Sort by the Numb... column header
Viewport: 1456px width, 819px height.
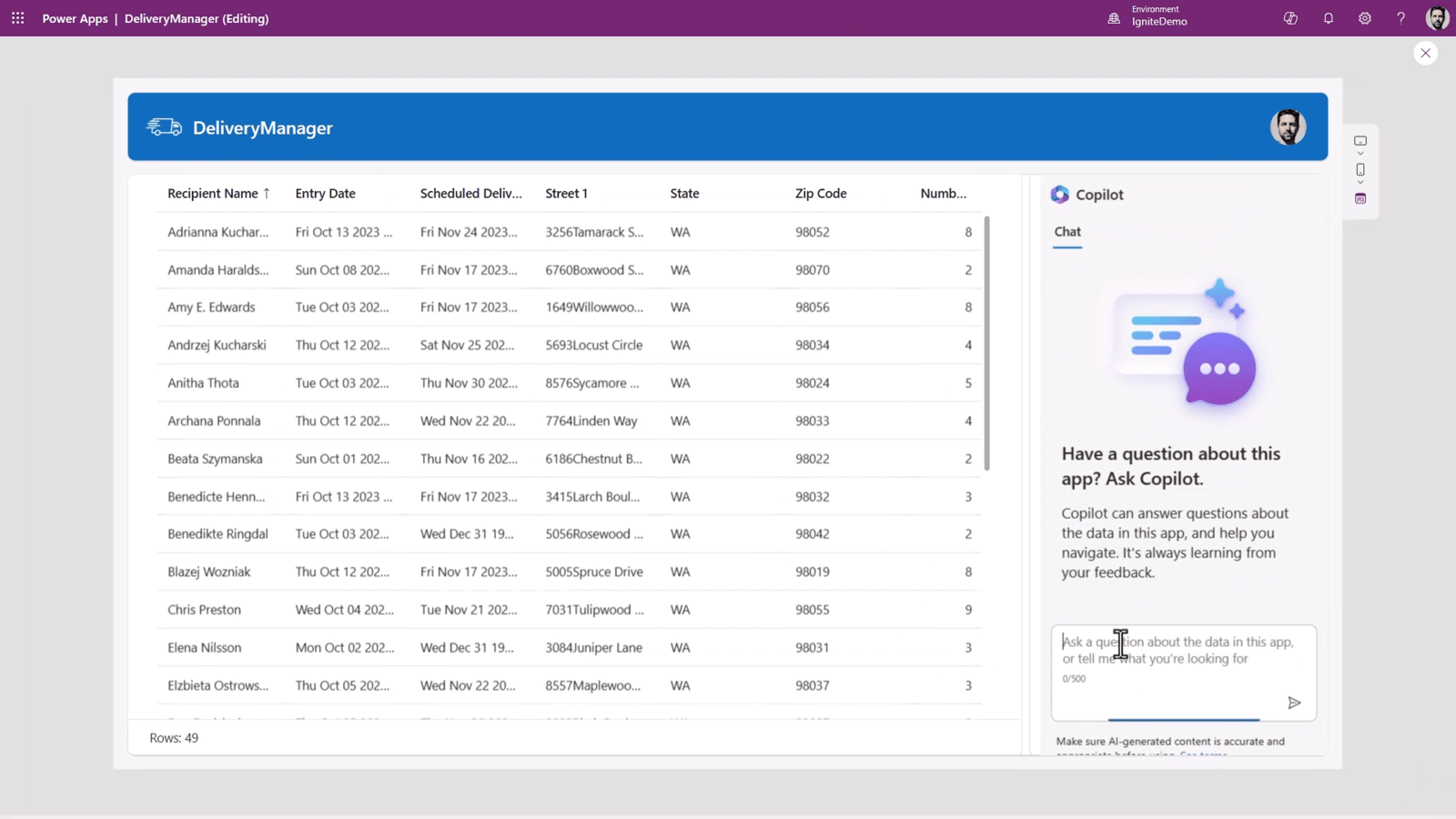944,193
